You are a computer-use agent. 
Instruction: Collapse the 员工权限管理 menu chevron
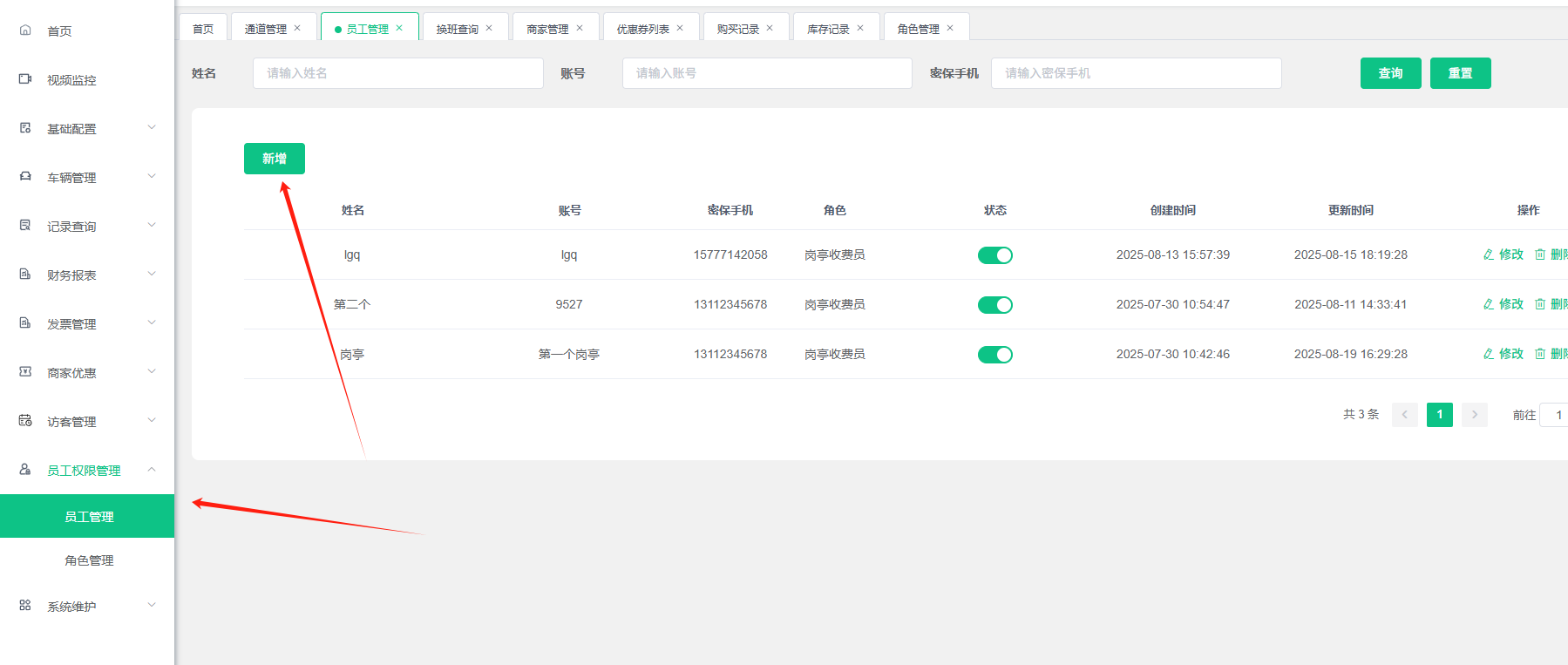pos(152,469)
